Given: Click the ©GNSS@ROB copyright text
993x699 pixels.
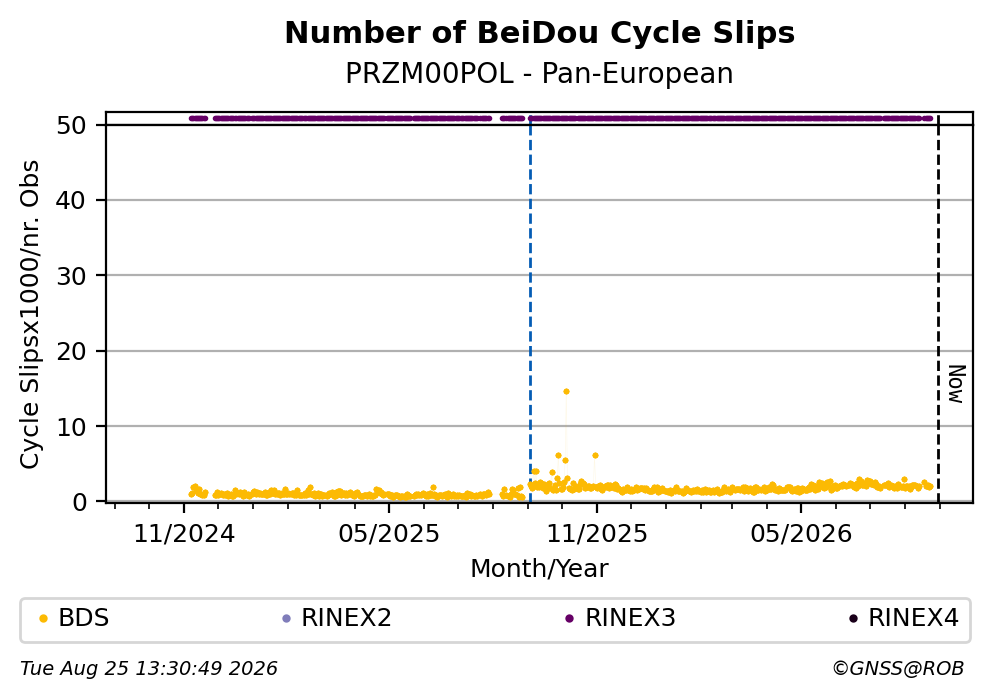Looking at the screenshot, I should (898, 669).
